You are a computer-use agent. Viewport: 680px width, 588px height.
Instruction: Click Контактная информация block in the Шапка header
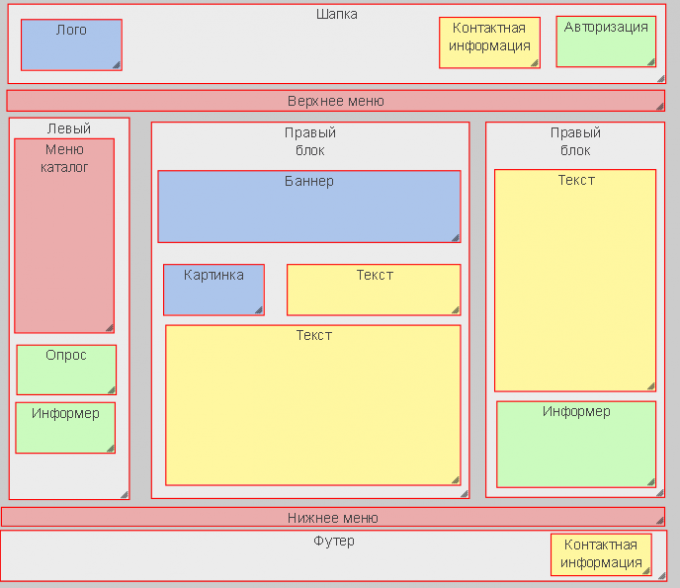(x=489, y=43)
